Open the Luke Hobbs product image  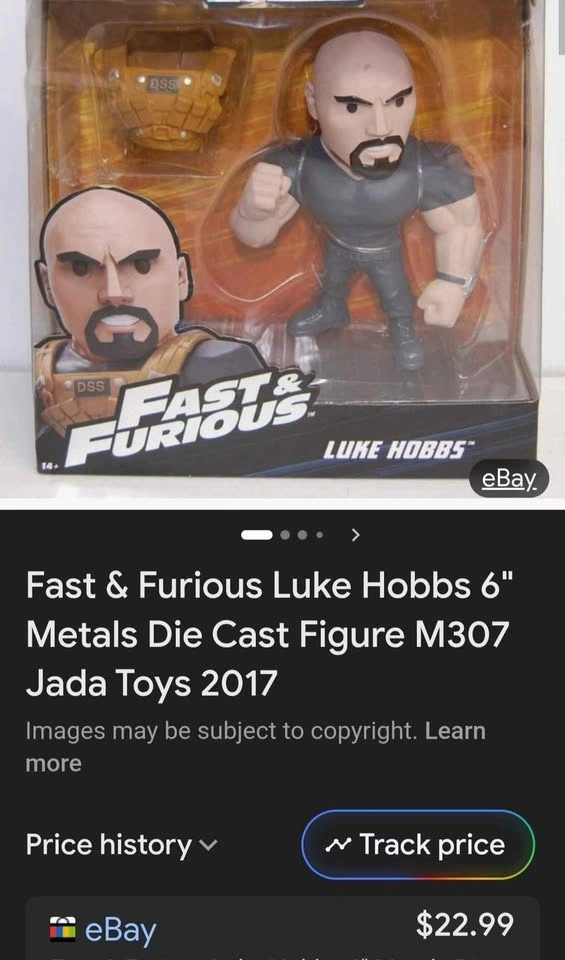pyautogui.click(x=282, y=248)
